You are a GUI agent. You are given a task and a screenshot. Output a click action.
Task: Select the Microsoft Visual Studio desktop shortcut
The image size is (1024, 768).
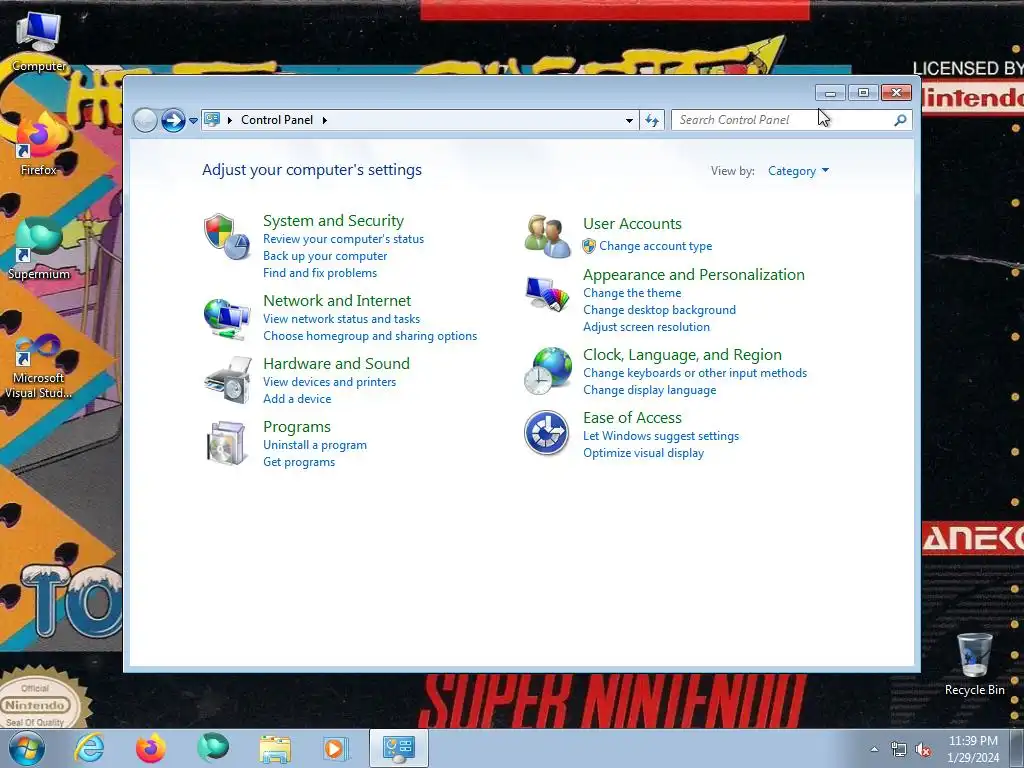(x=39, y=366)
